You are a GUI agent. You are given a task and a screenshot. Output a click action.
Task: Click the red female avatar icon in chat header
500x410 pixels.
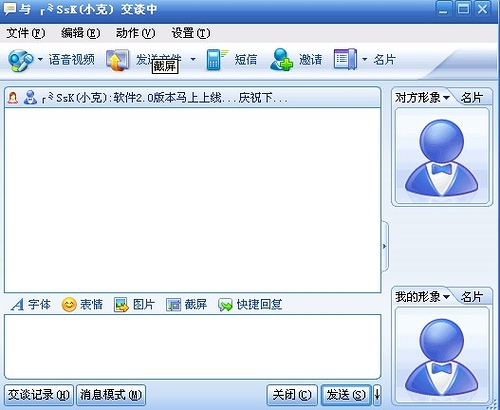pyautogui.click(x=13, y=98)
